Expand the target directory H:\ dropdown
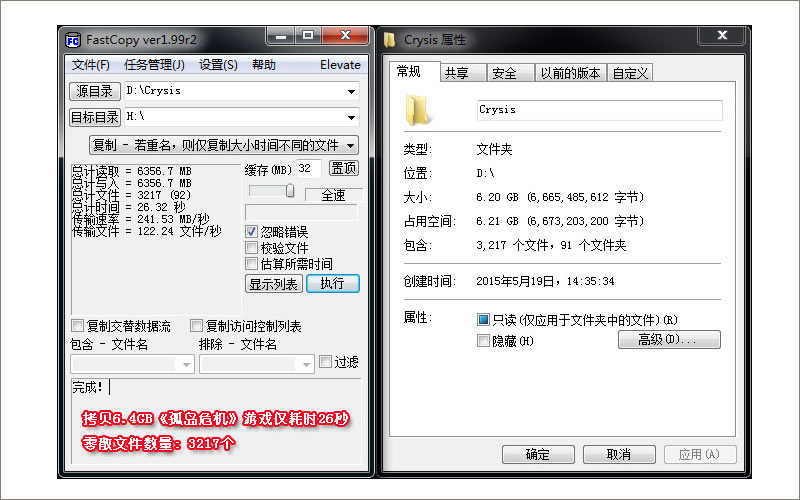This screenshot has width=800, height=500. (351, 118)
